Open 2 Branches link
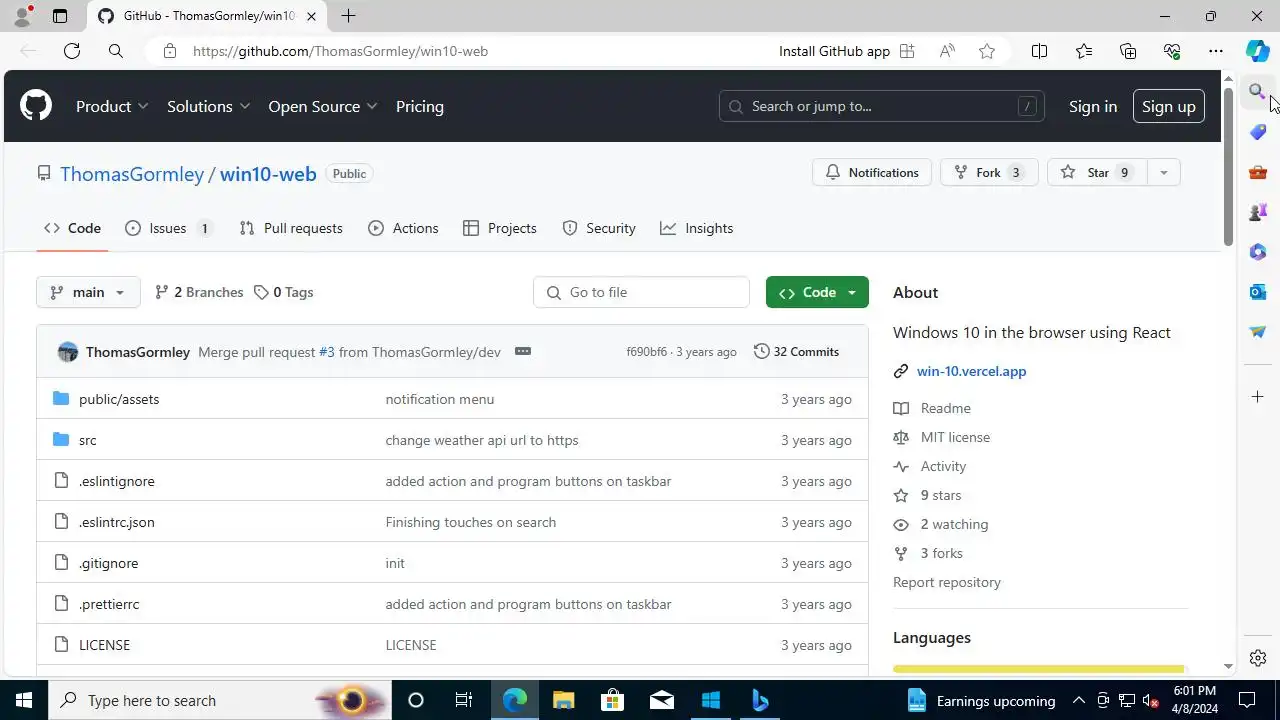The width and height of the screenshot is (1280, 720). [x=199, y=292]
